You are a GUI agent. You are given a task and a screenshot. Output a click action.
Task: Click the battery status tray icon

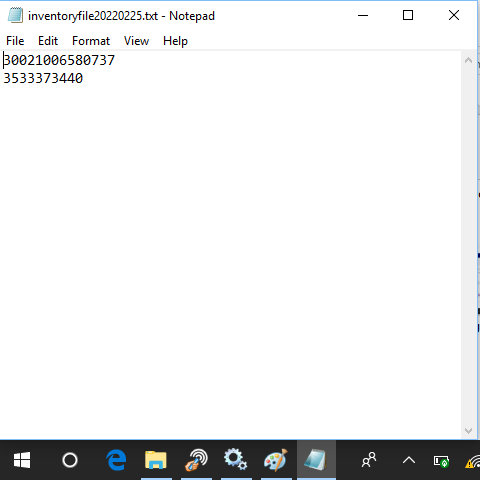click(441, 461)
